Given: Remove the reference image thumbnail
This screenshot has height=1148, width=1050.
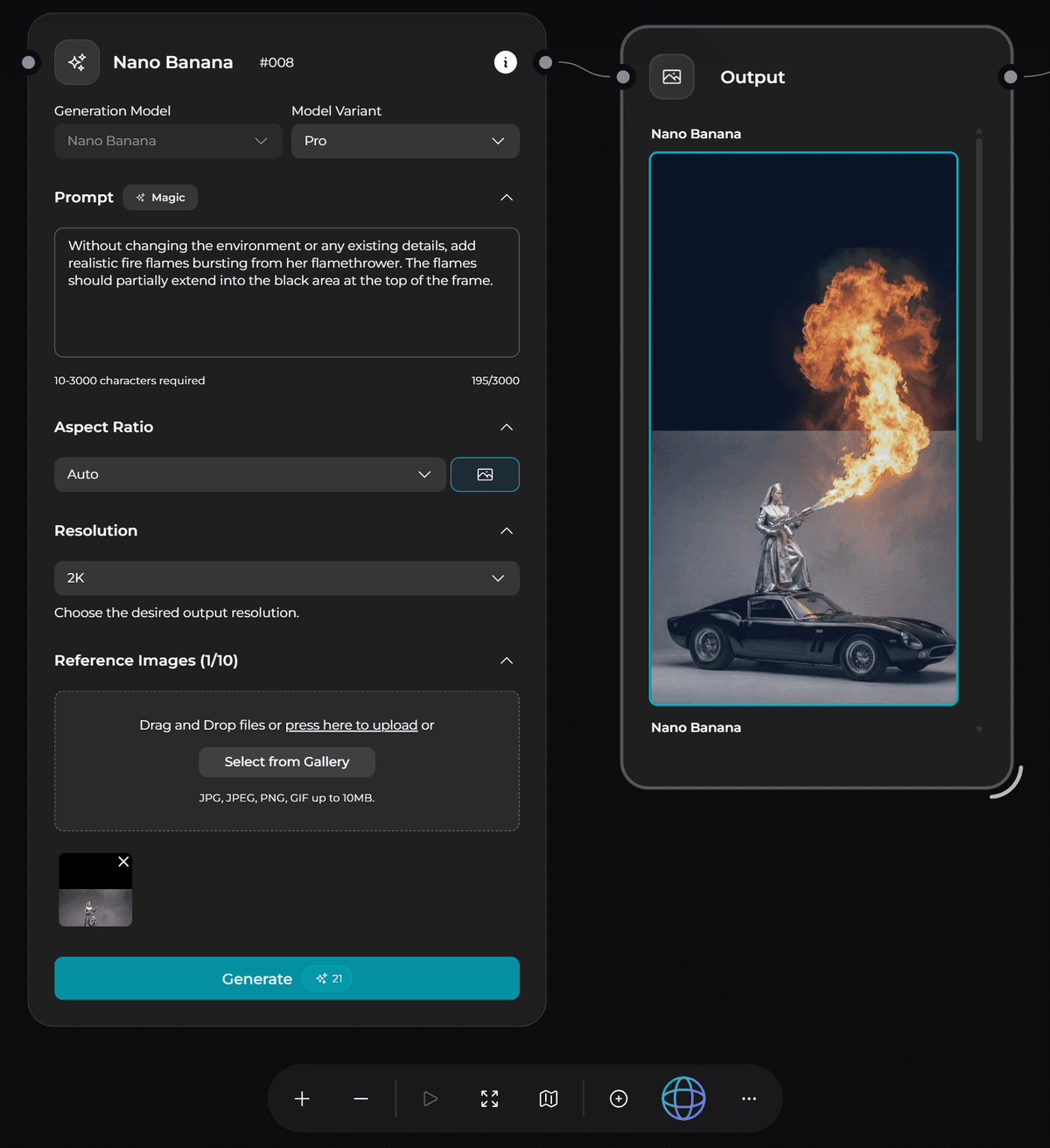Looking at the screenshot, I should click(123, 862).
